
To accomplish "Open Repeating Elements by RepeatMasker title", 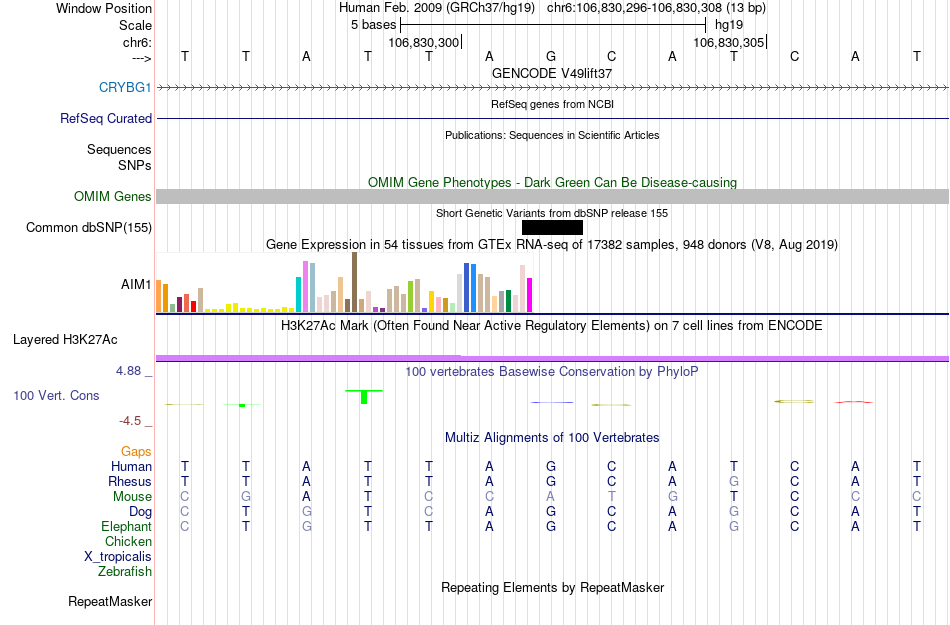I will pyautogui.click(x=552, y=587).
